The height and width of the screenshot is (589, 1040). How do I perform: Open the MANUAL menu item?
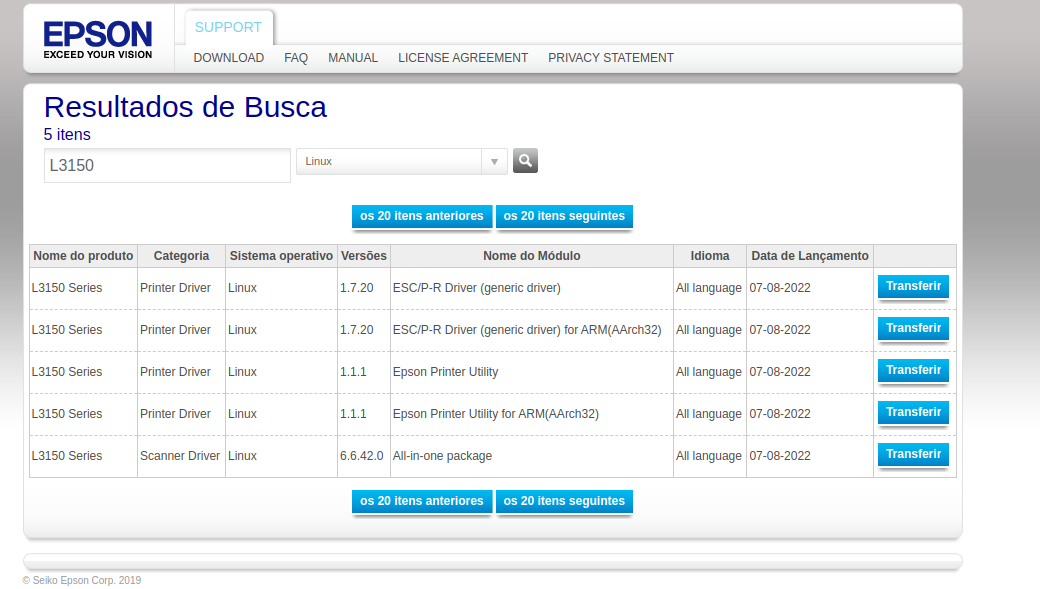point(353,58)
